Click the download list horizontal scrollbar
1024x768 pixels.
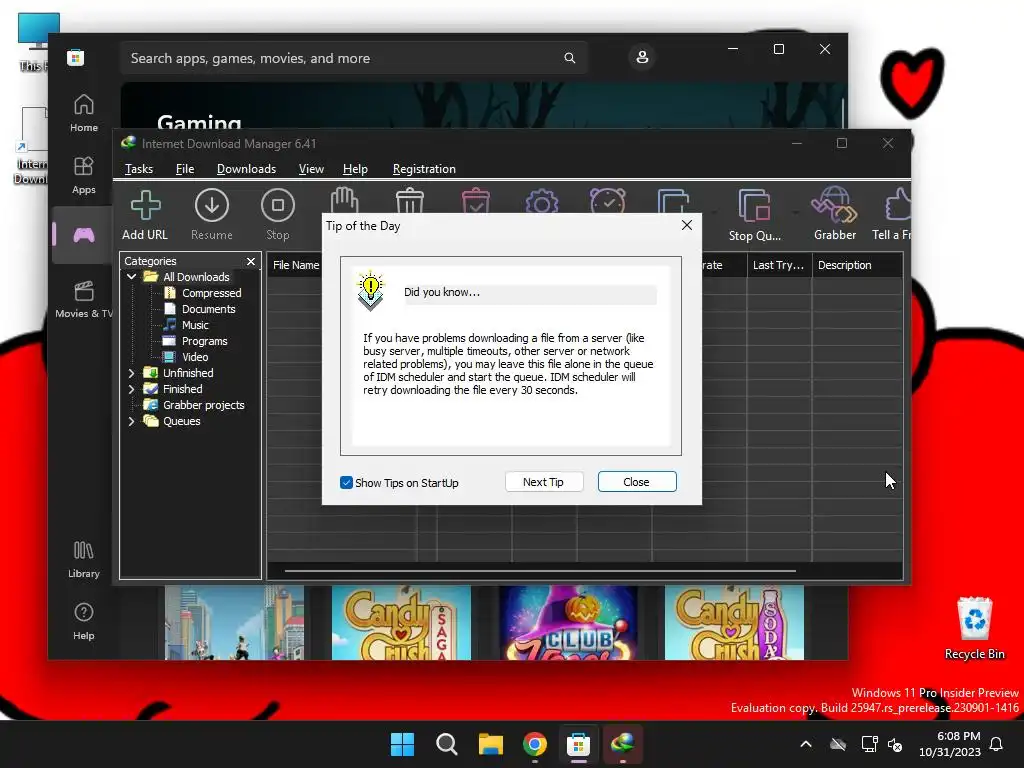(540, 571)
